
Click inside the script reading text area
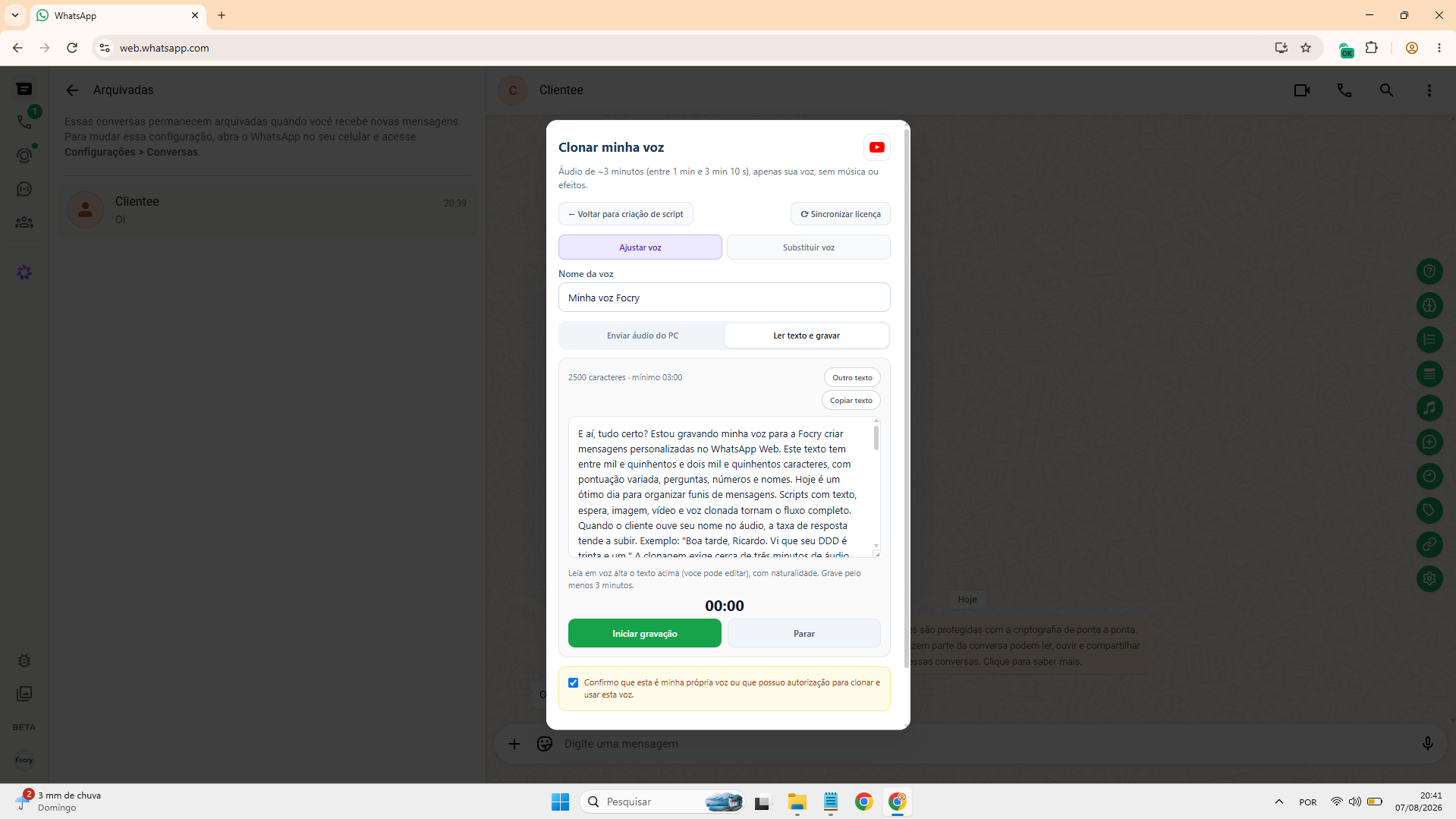click(x=719, y=487)
